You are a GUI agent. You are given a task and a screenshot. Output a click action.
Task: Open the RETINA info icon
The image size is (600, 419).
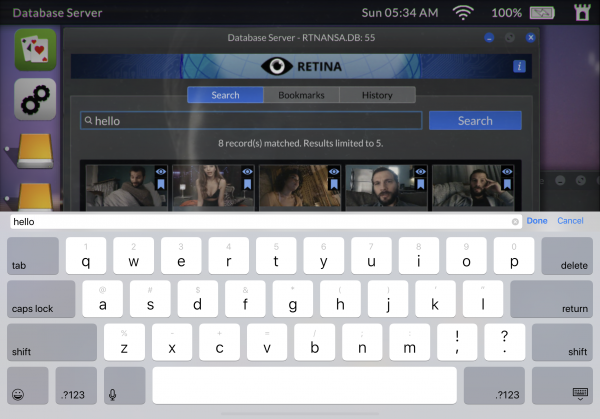[519, 66]
